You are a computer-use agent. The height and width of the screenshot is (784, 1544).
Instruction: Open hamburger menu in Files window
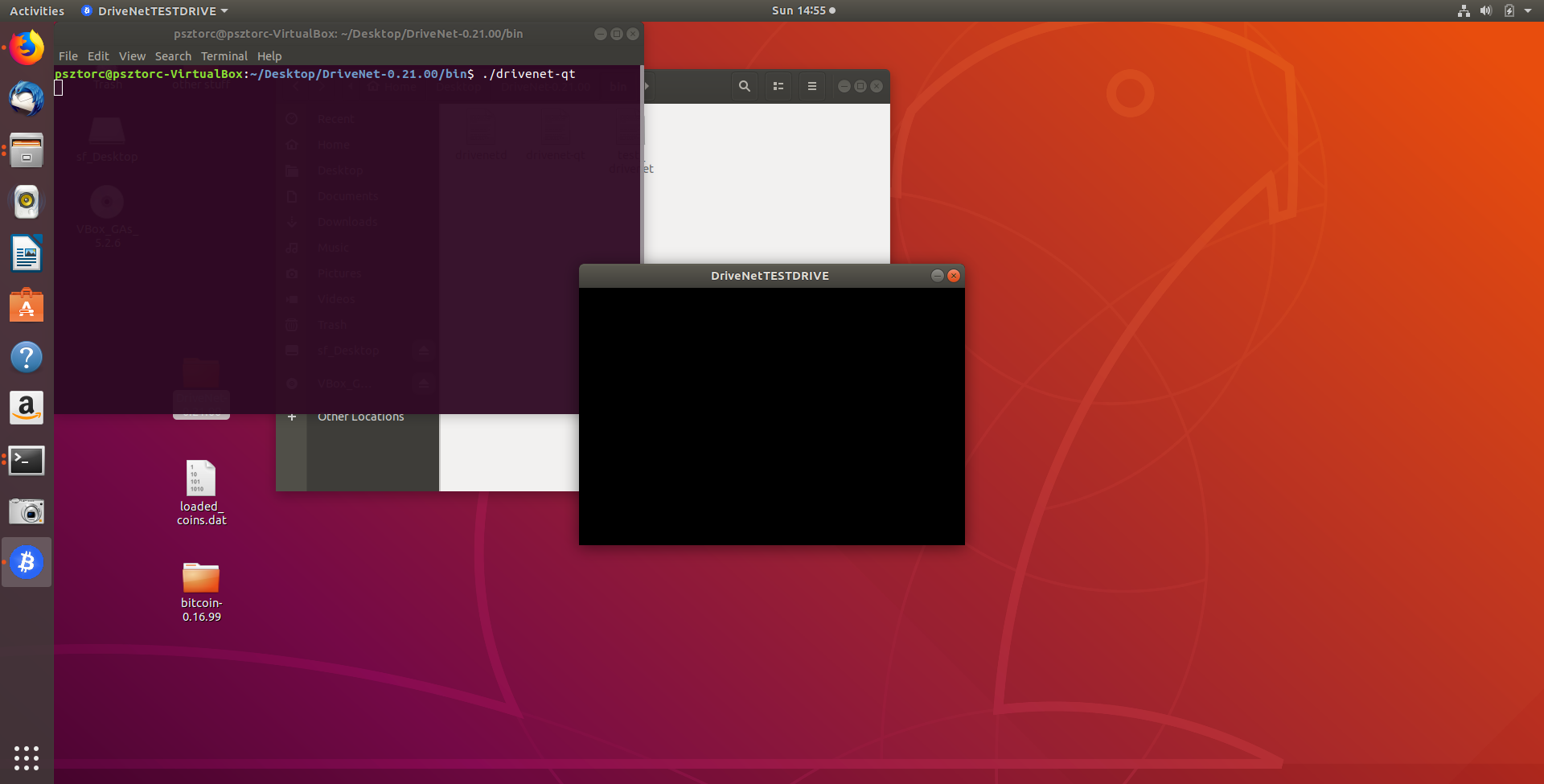(812, 86)
